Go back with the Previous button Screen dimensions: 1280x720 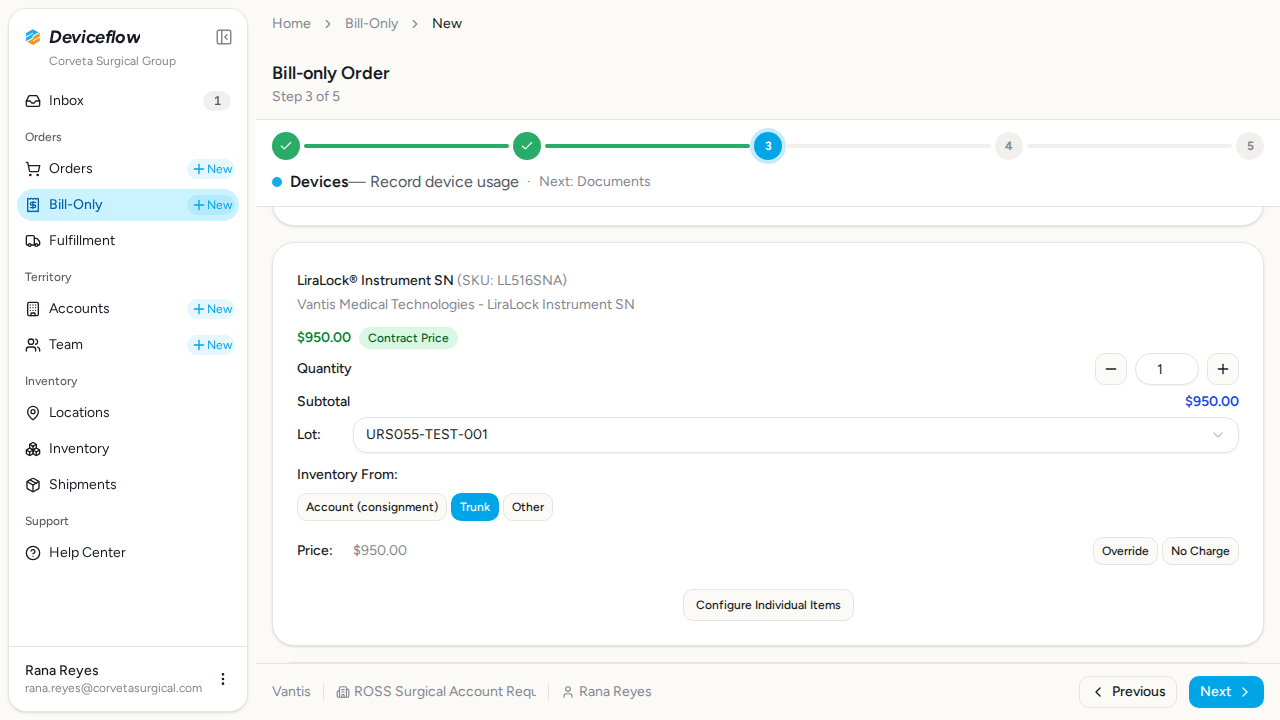click(1128, 692)
